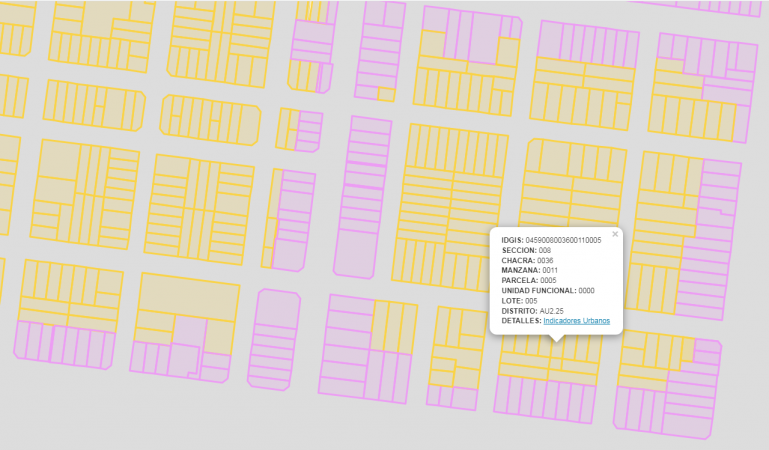Click the LOTE: 005 row

pos(519,301)
